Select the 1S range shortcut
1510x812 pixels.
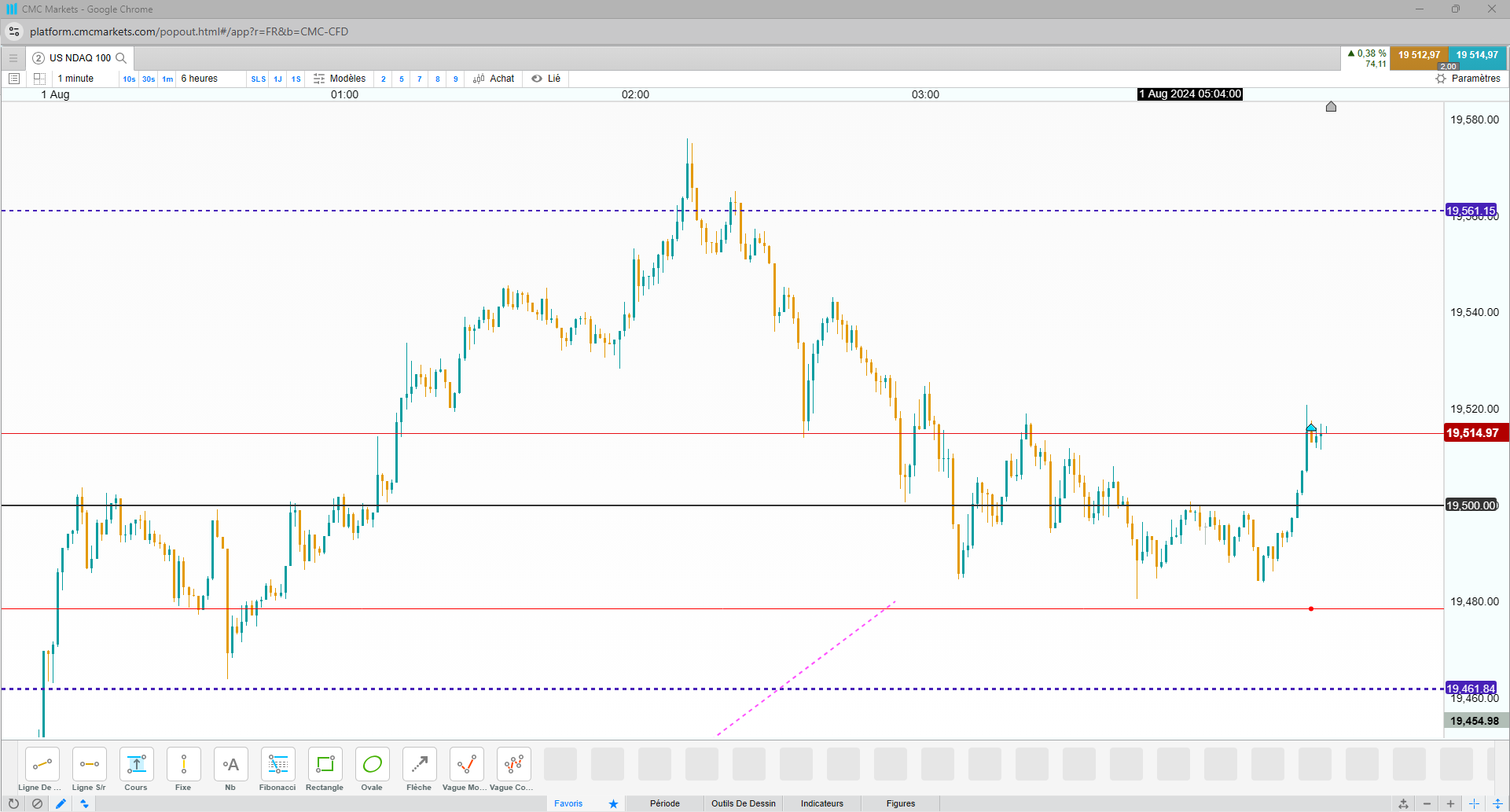pyautogui.click(x=296, y=79)
